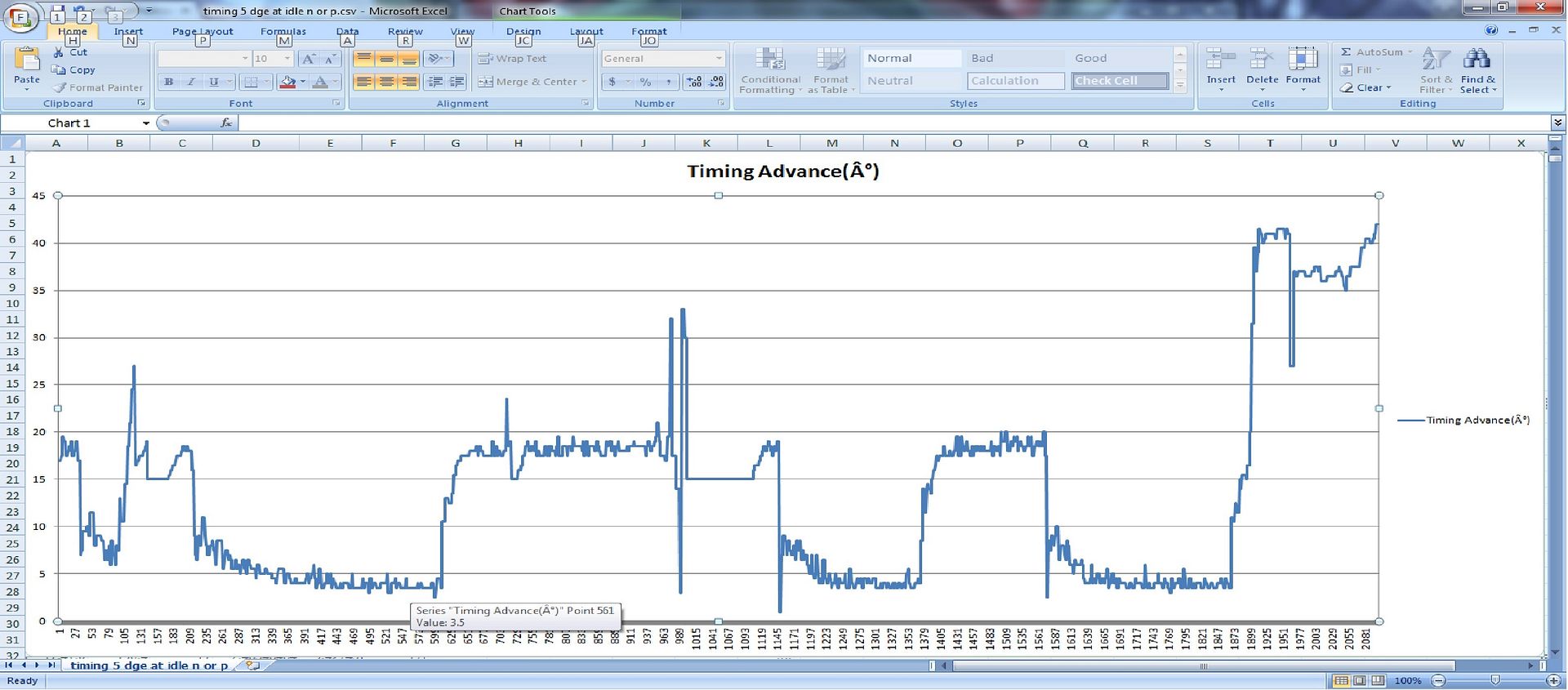Click the Delete cells icon
Viewport: 1568px width, 690px height.
point(1262,60)
